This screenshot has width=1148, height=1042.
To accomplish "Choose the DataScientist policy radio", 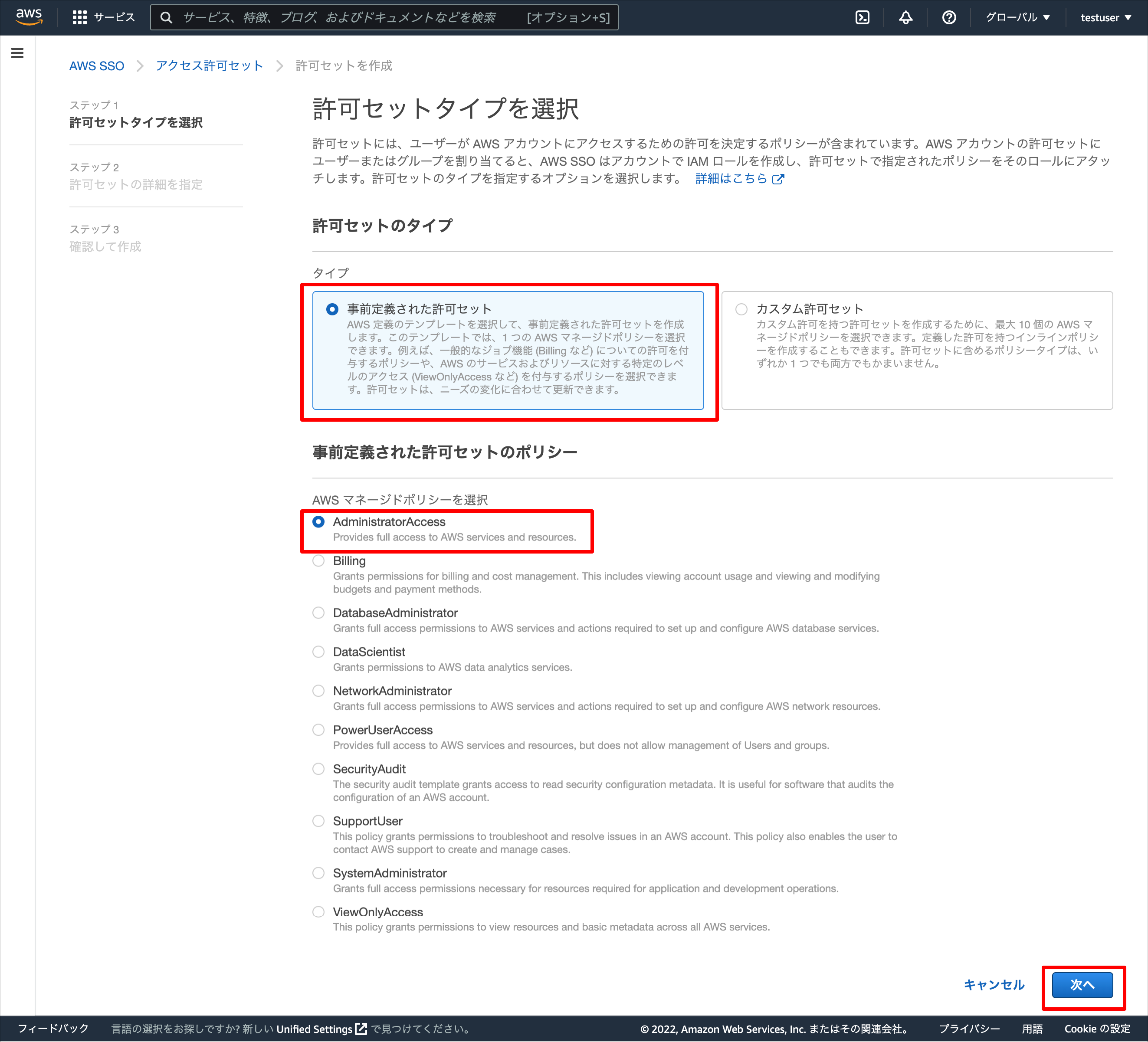I will (x=318, y=652).
